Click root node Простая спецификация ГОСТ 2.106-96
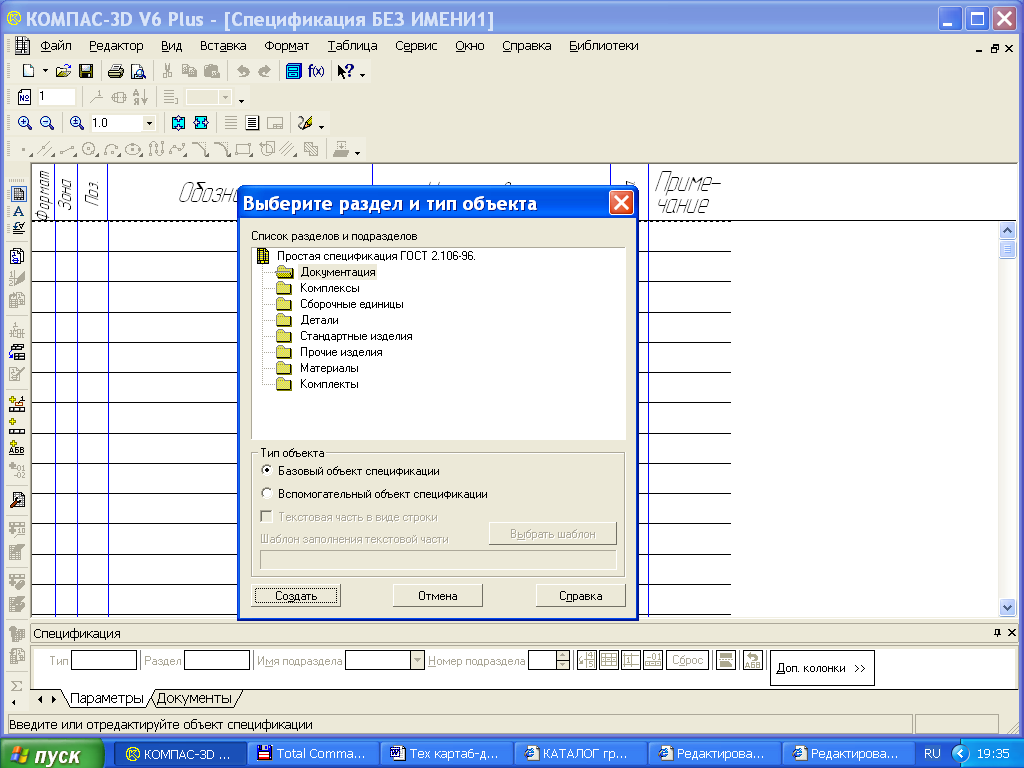1024x768 pixels. pos(376,256)
